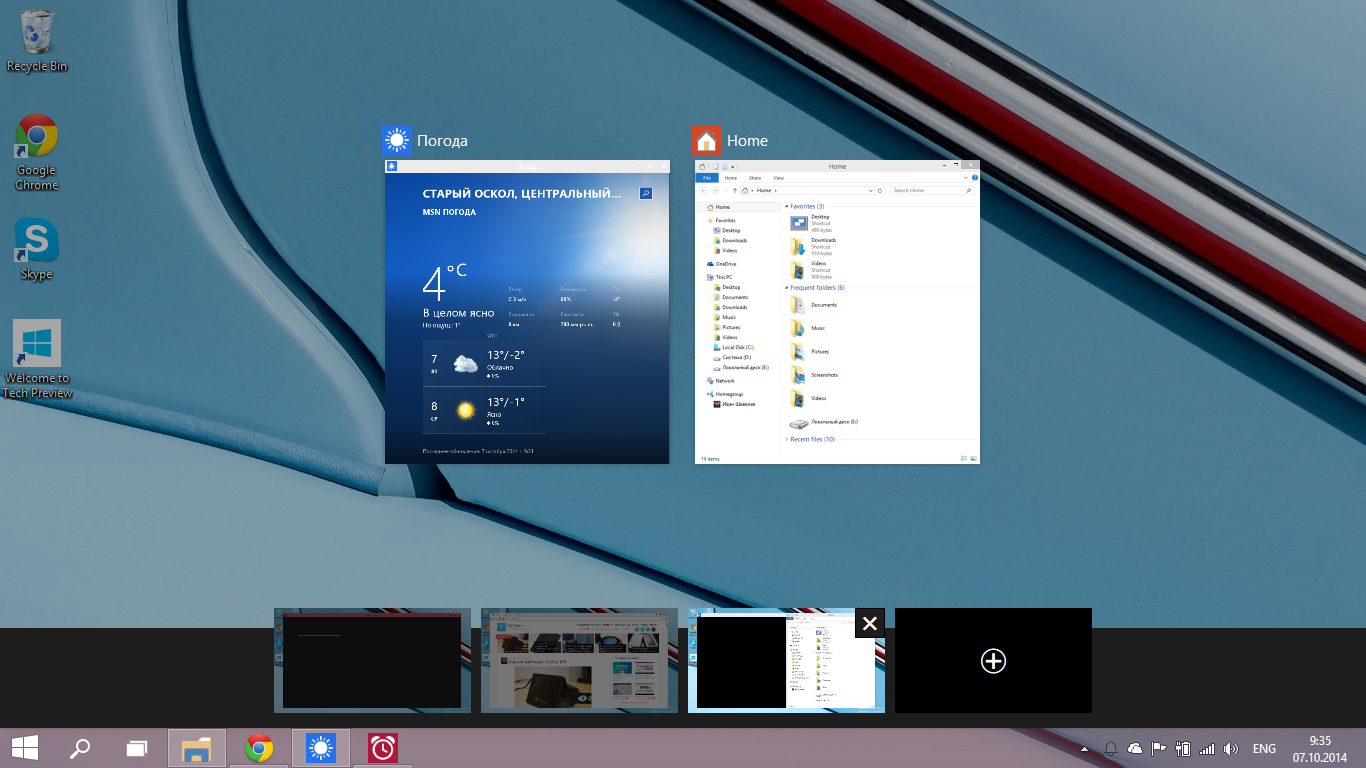
Task: Open File Explorer from the taskbar
Action: 197,748
